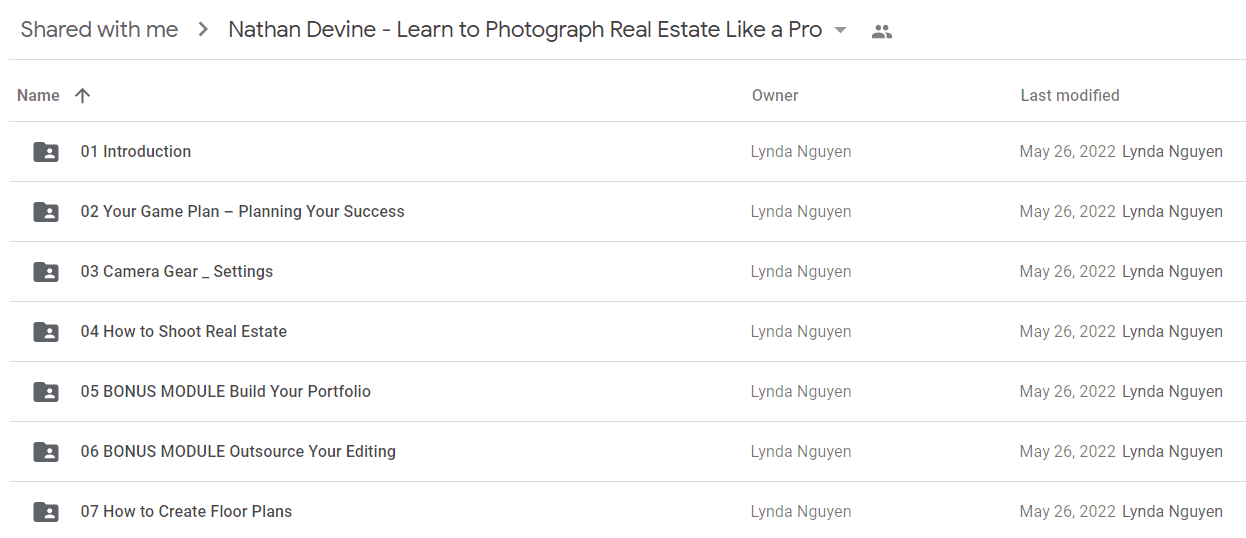Select the 04 How to Shoot Real Estate row
This screenshot has height=538, width=1246.
[627, 332]
